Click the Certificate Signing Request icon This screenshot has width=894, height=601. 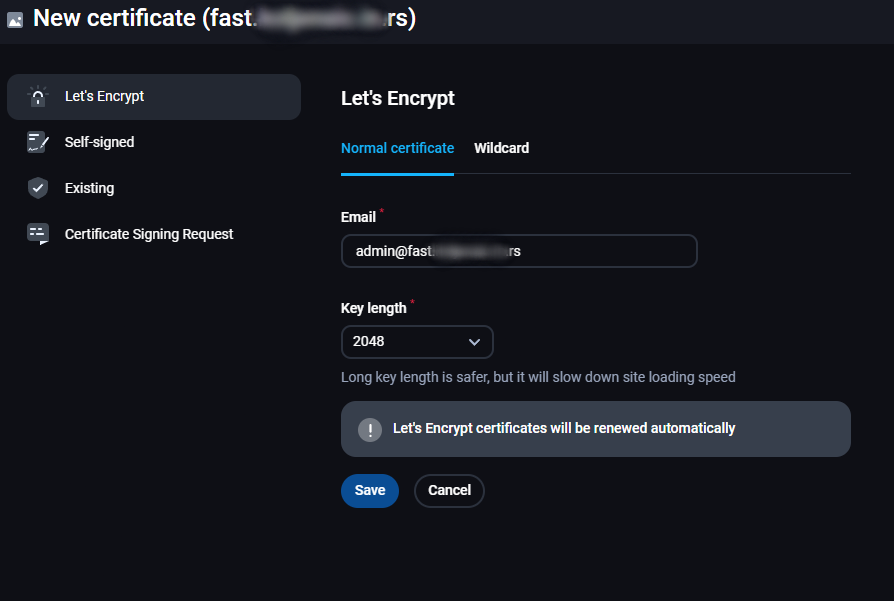[38, 234]
